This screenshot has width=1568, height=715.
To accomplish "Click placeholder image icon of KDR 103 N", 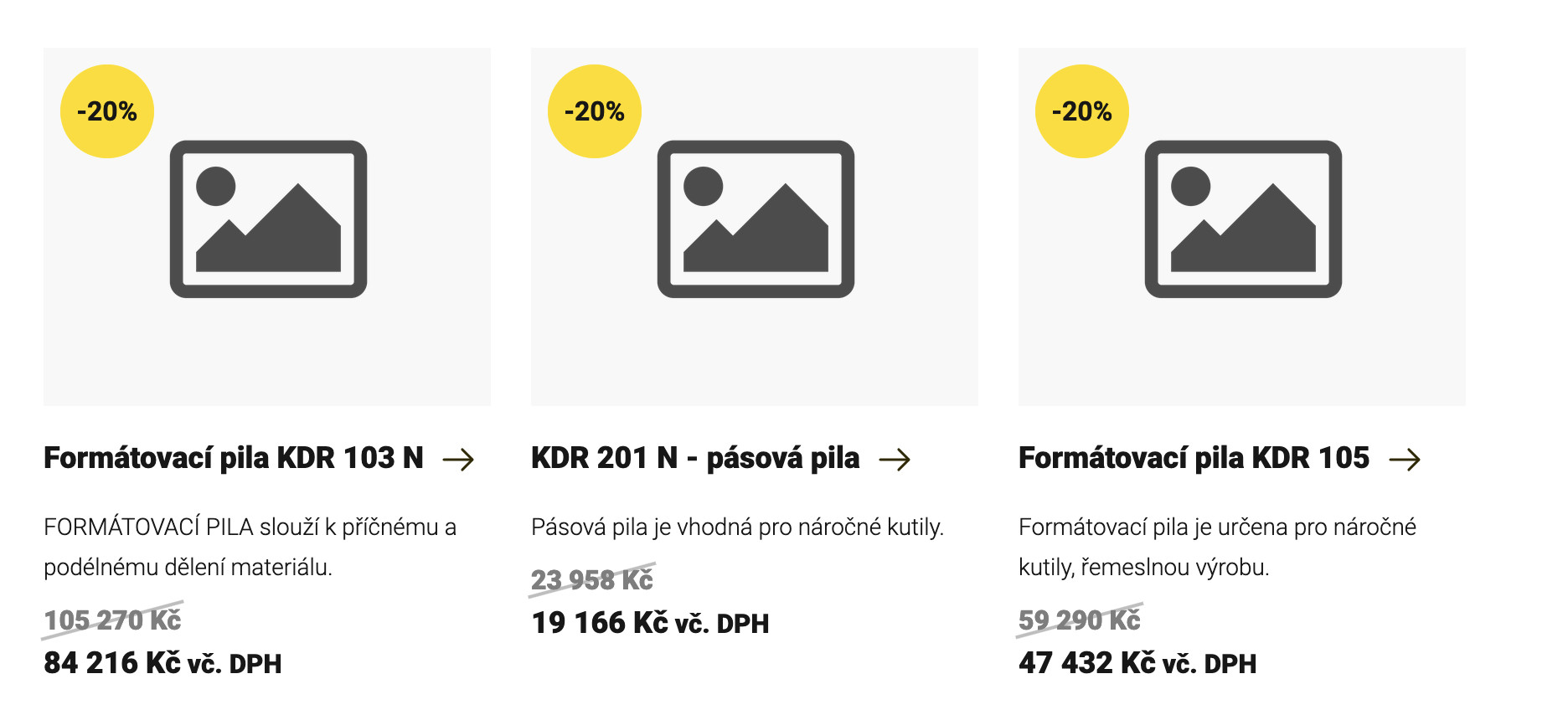I will pyautogui.click(x=268, y=219).
